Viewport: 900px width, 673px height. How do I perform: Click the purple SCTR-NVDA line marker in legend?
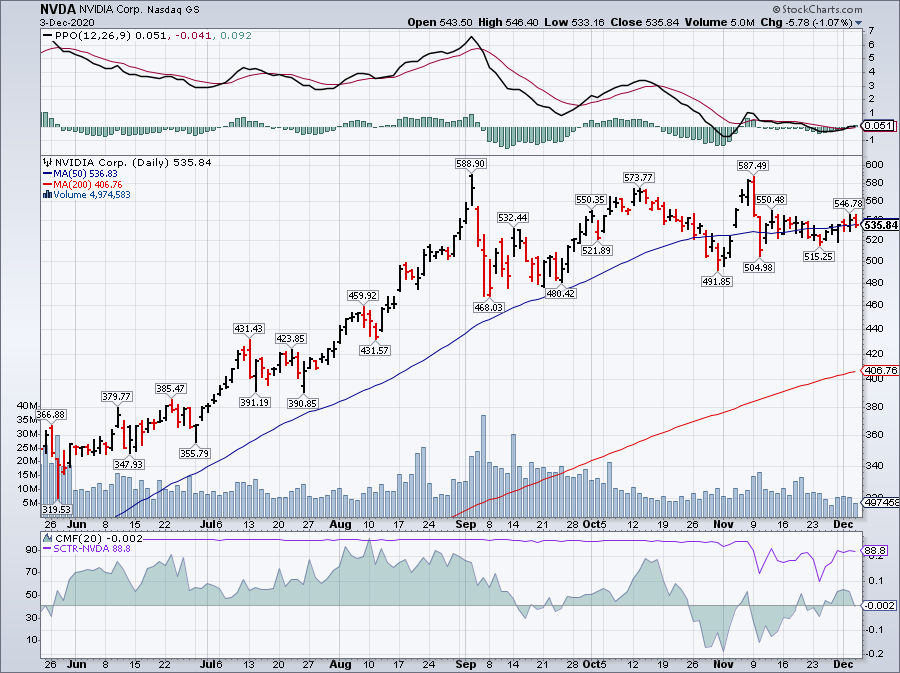(48, 548)
